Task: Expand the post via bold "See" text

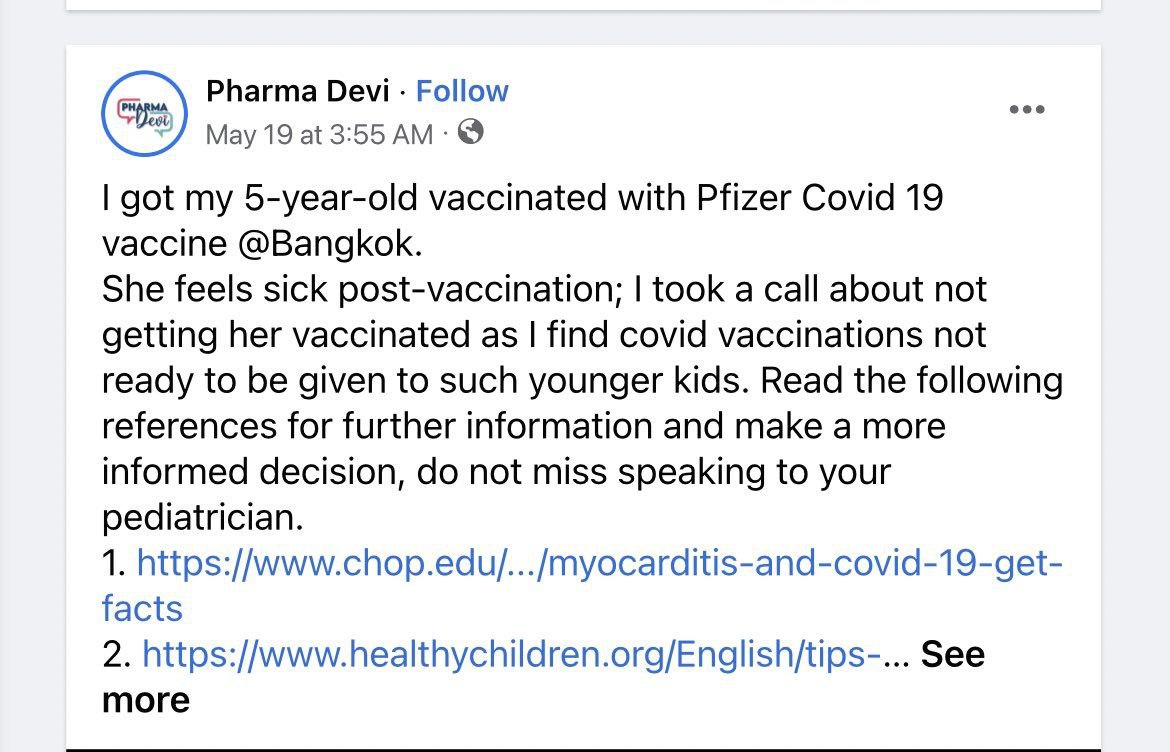Action: tap(952, 654)
